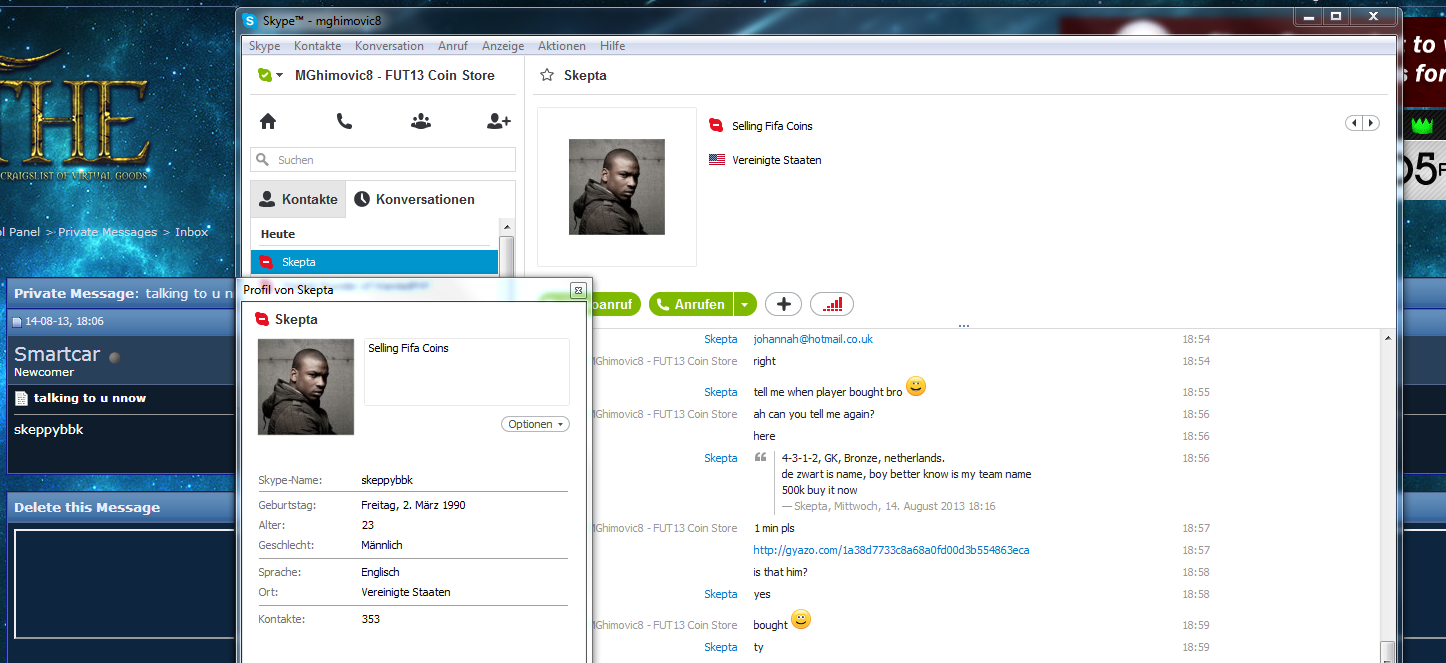Open the Anruf menu

[452, 46]
